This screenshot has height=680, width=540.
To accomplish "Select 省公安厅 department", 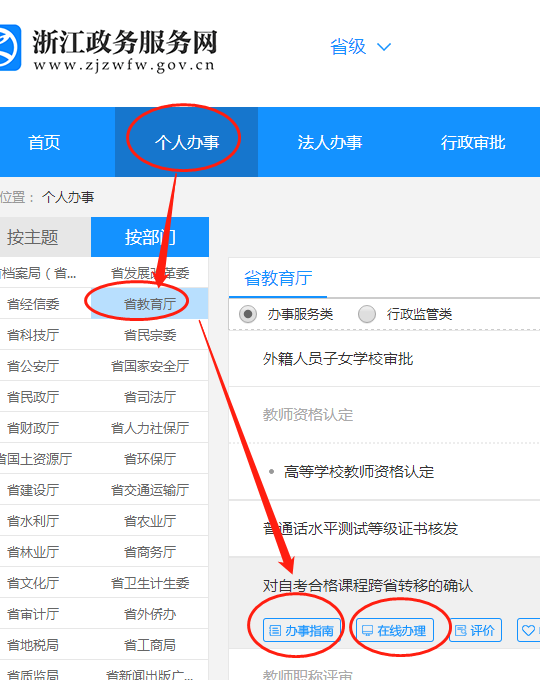I will (33, 366).
